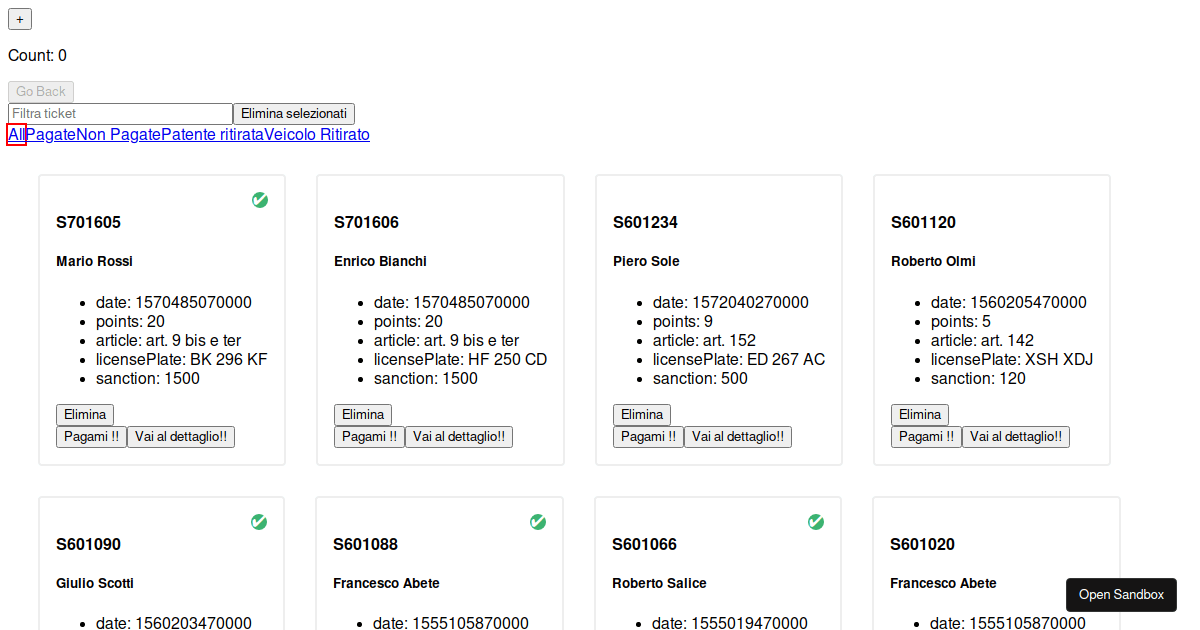This screenshot has height=630, width=1200.
Task: Filter by Patente ritirata
Action: (212, 134)
